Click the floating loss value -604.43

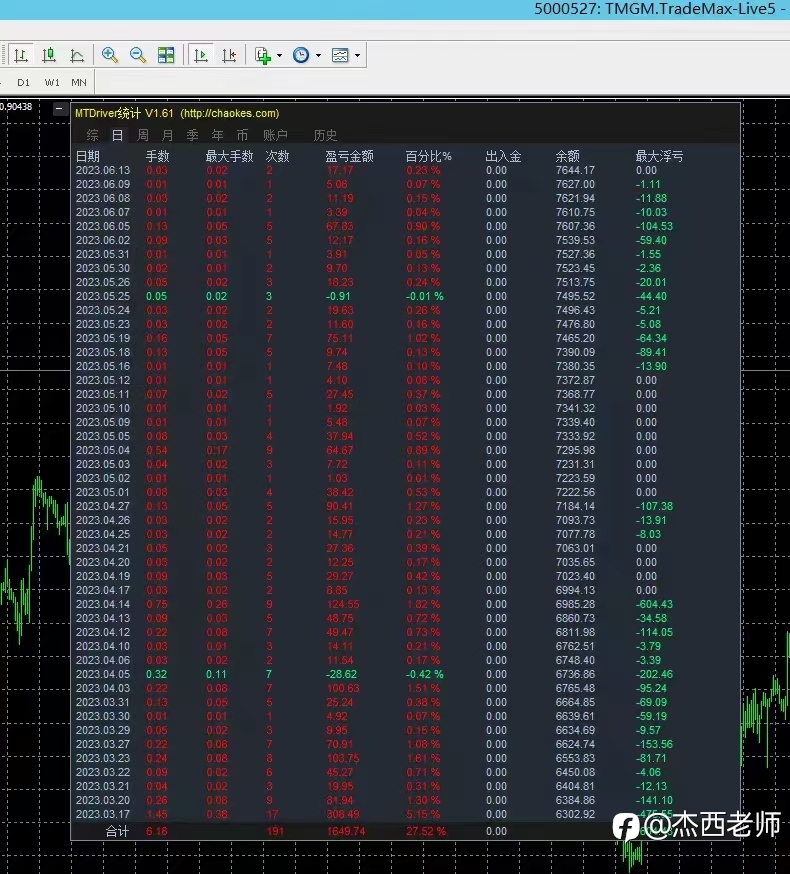(654, 604)
